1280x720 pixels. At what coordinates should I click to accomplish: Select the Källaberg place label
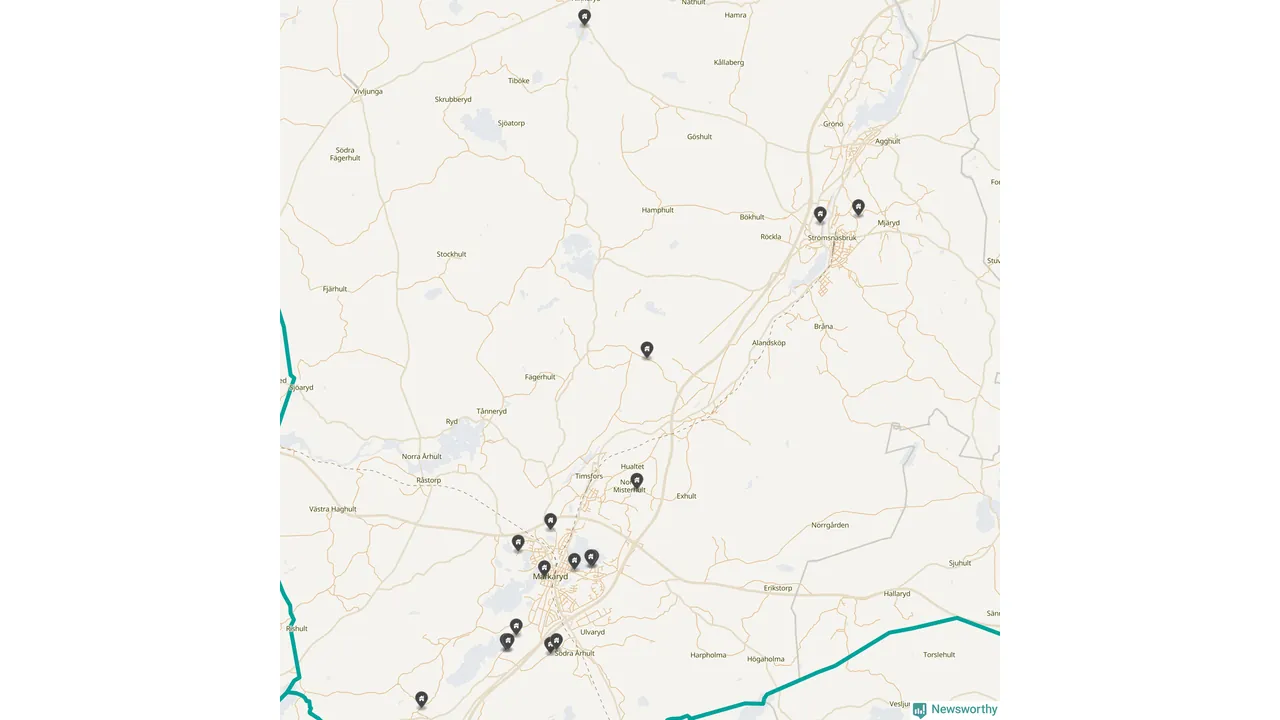729,62
